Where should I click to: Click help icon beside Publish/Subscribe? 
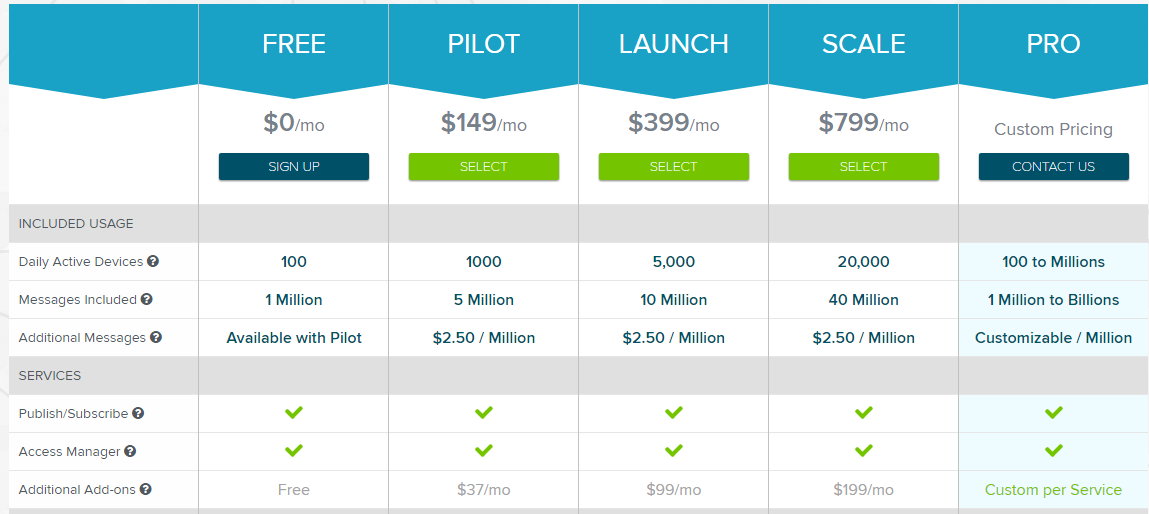coord(138,414)
